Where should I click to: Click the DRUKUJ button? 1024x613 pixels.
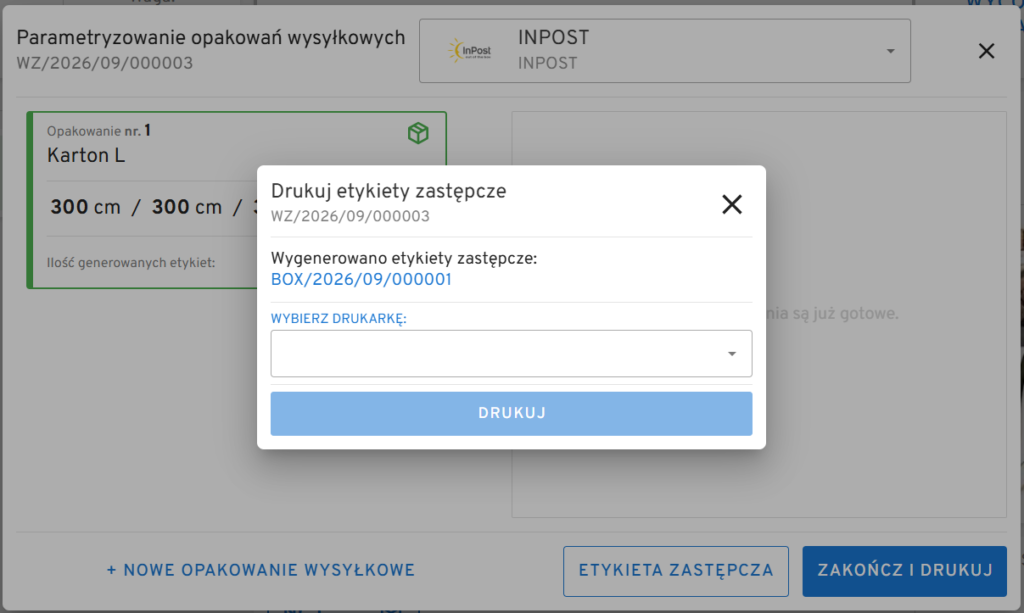(511, 413)
